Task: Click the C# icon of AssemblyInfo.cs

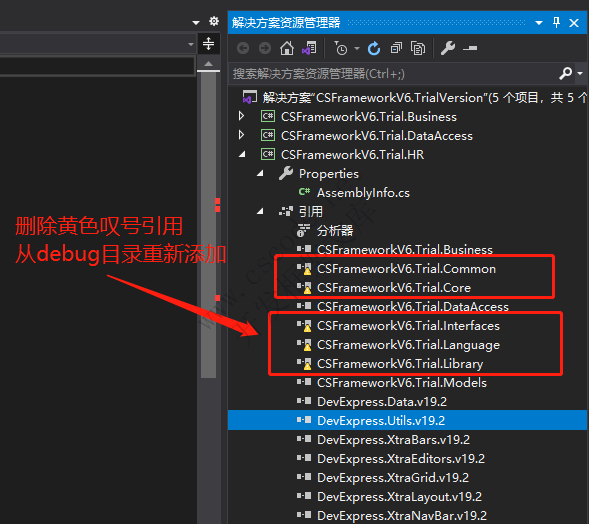Action: tap(304, 192)
